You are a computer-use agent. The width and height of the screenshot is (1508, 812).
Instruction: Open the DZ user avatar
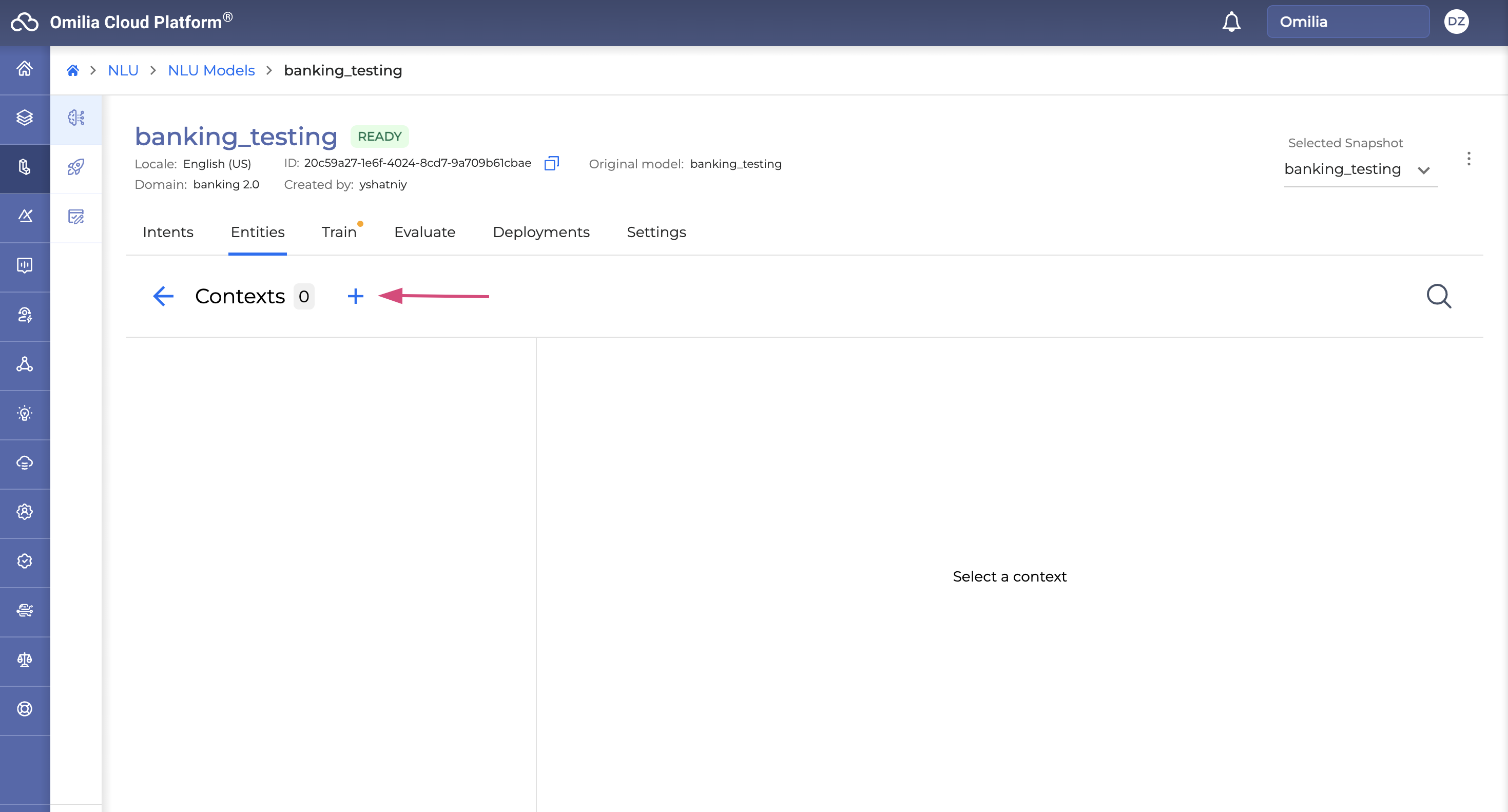click(1456, 22)
